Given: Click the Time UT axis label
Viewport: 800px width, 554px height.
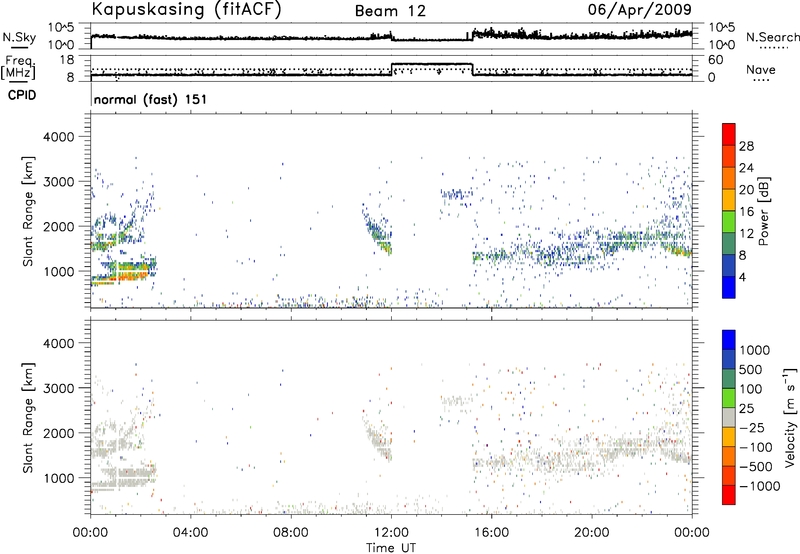Looking at the screenshot, I should pos(391,548).
